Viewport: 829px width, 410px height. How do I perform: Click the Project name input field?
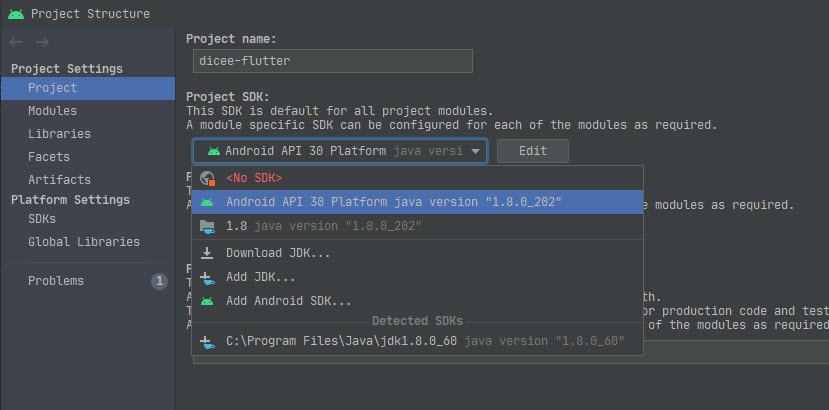(x=333, y=61)
